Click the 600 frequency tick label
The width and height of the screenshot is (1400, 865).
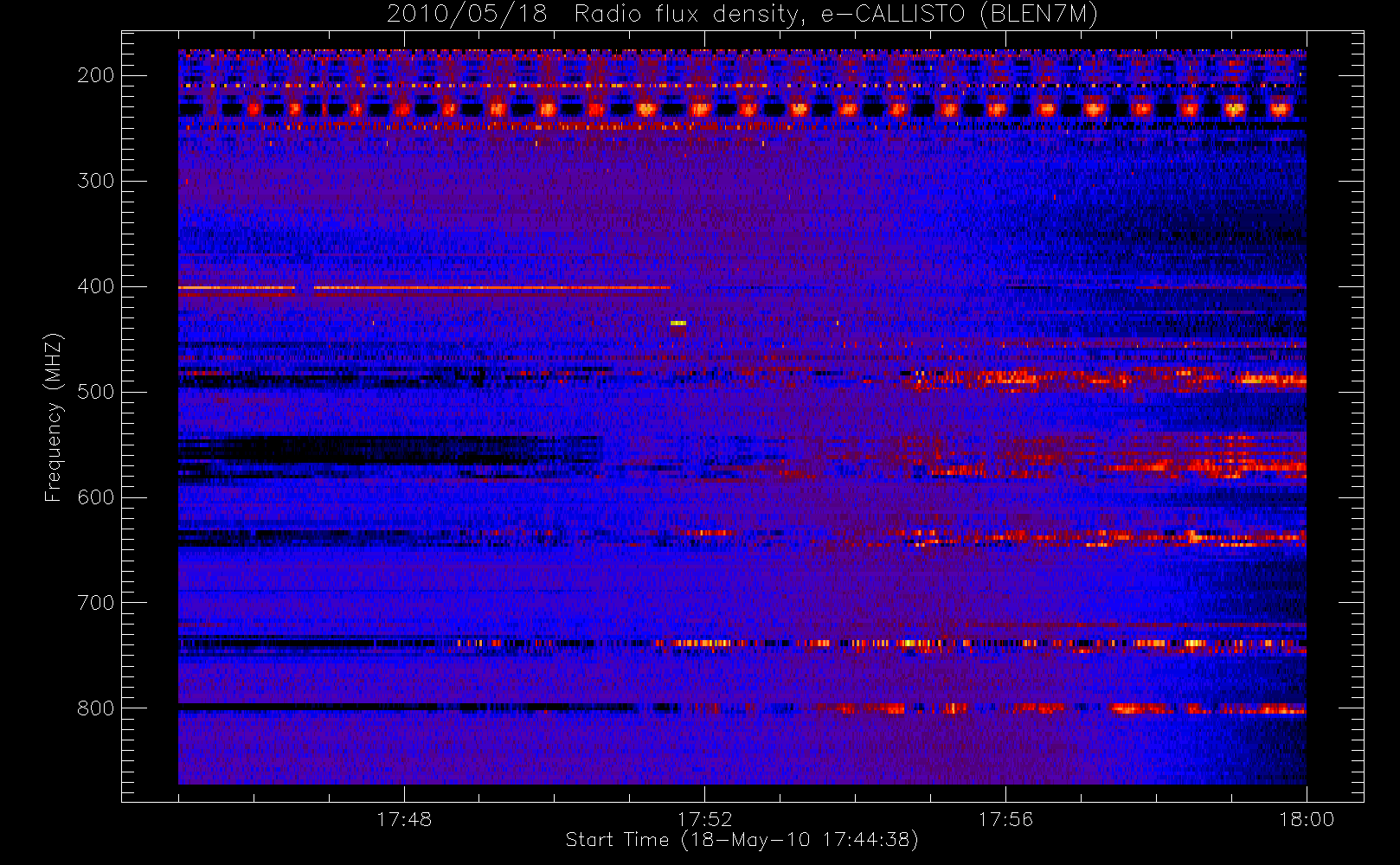pos(95,497)
